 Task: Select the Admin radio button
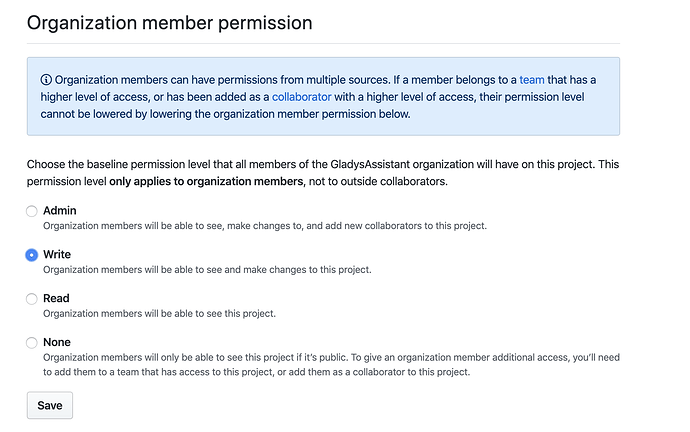pyautogui.click(x=32, y=211)
